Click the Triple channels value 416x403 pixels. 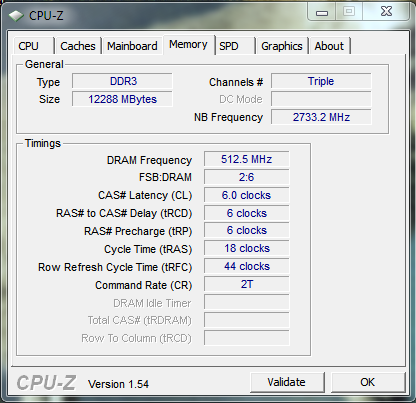pyautogui.click(x=321, y=81)
